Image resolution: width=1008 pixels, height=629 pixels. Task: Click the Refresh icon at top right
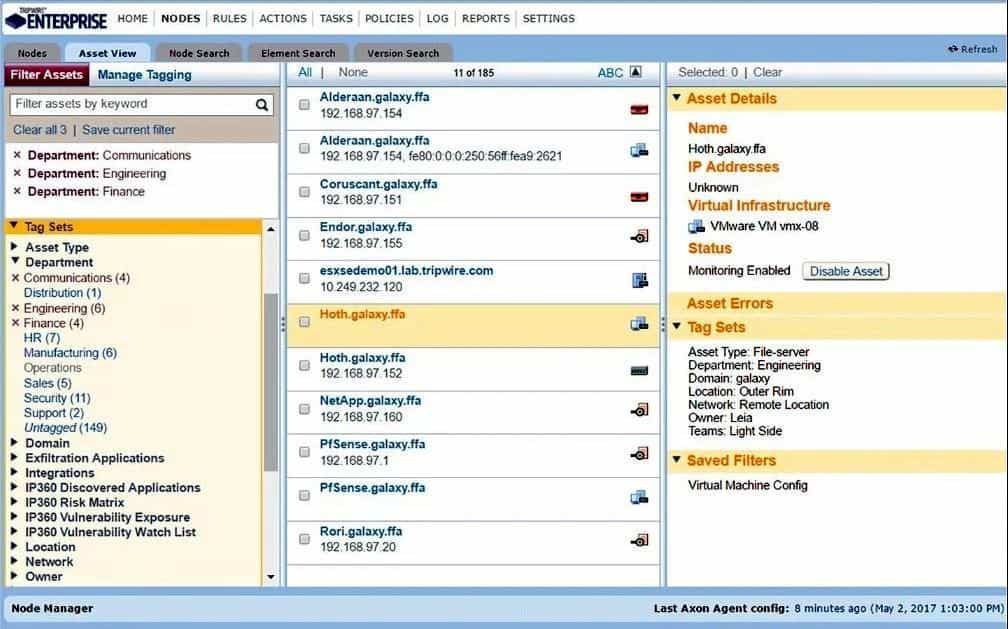pyautogui.click(x=953, y=49)
